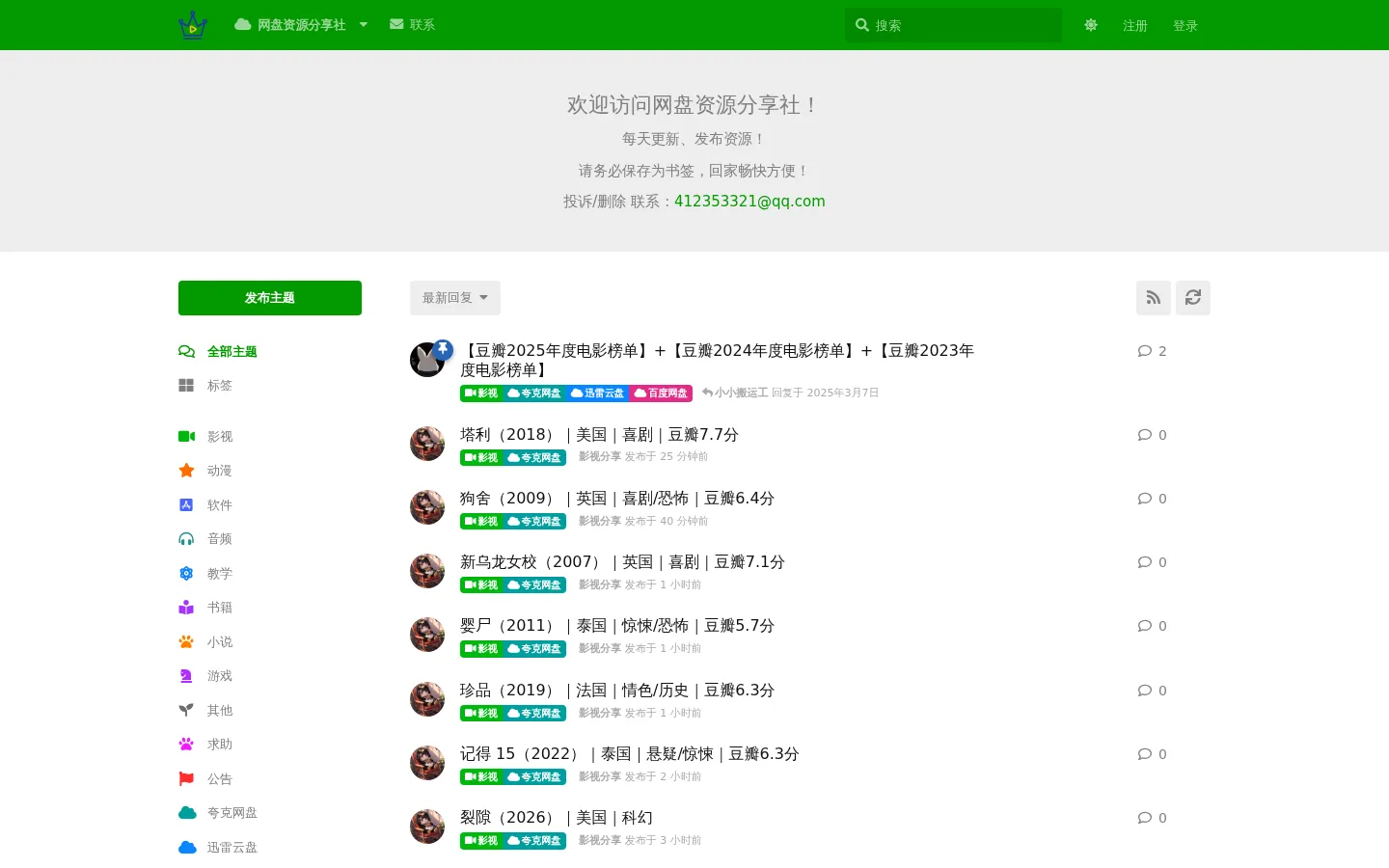Expand the 最新回复 sort dropdown
The width and height of the screenshot is (1389, 868).
coord(455,298)
